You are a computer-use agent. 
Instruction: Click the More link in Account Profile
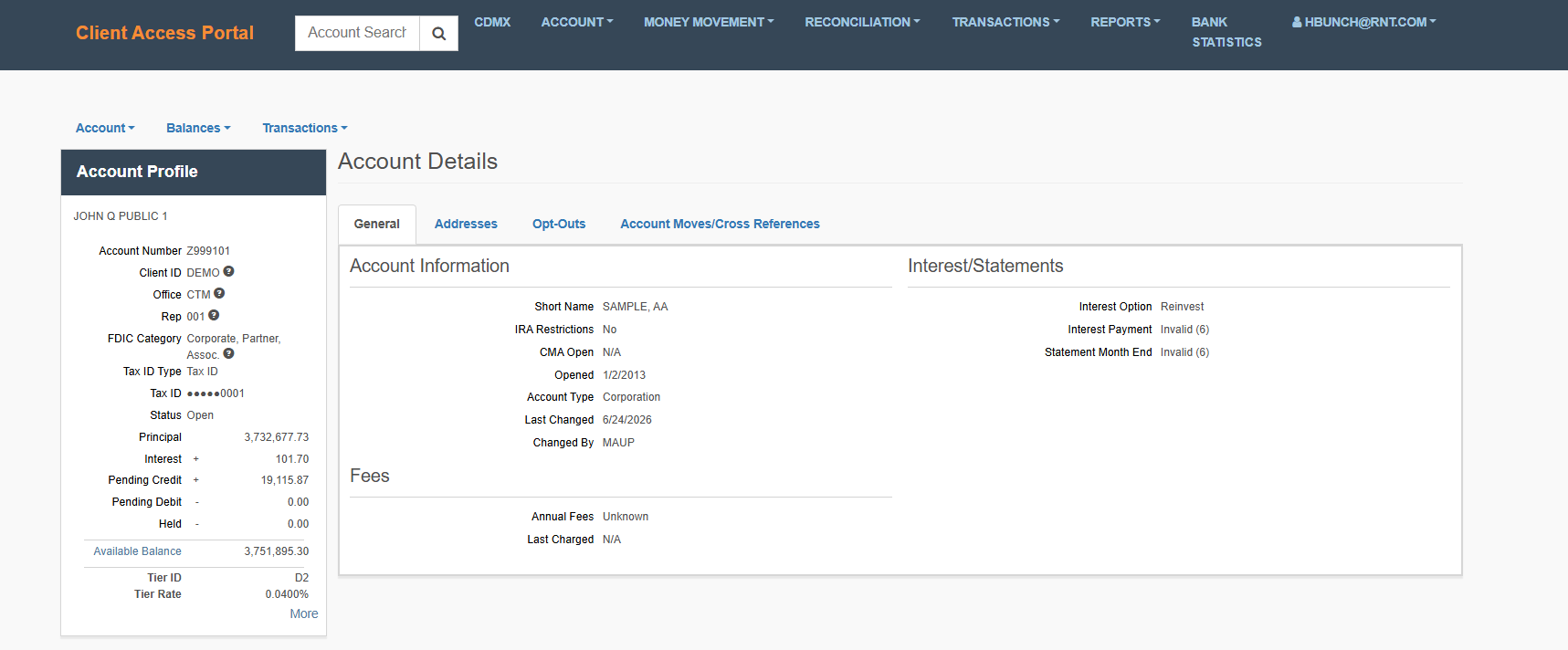pos(304,613)
